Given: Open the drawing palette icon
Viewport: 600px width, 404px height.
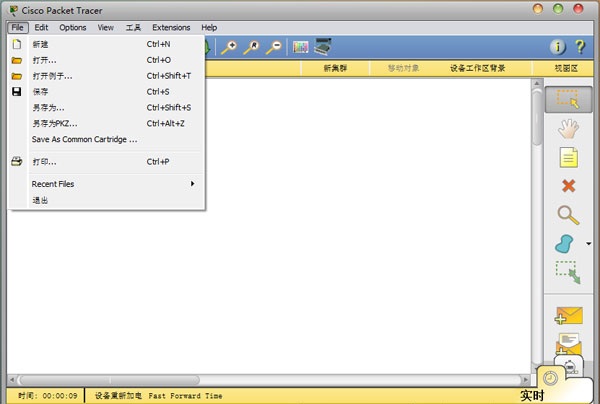Looking at the screenshot, I should (301, 47).
